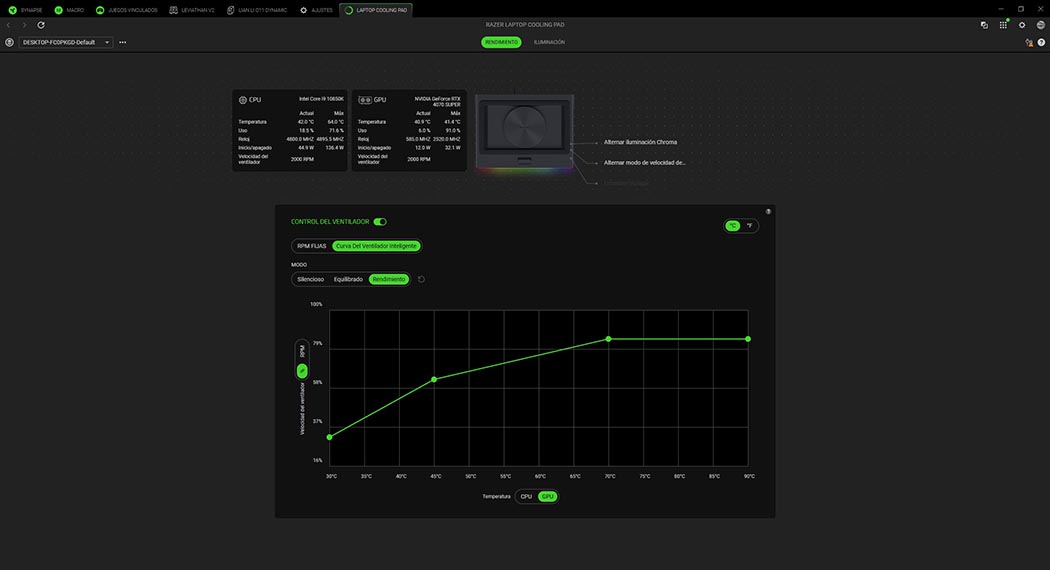Select the curve point at 30°C
Viewport: 1050px width, 570px height.
pos(329,437)
